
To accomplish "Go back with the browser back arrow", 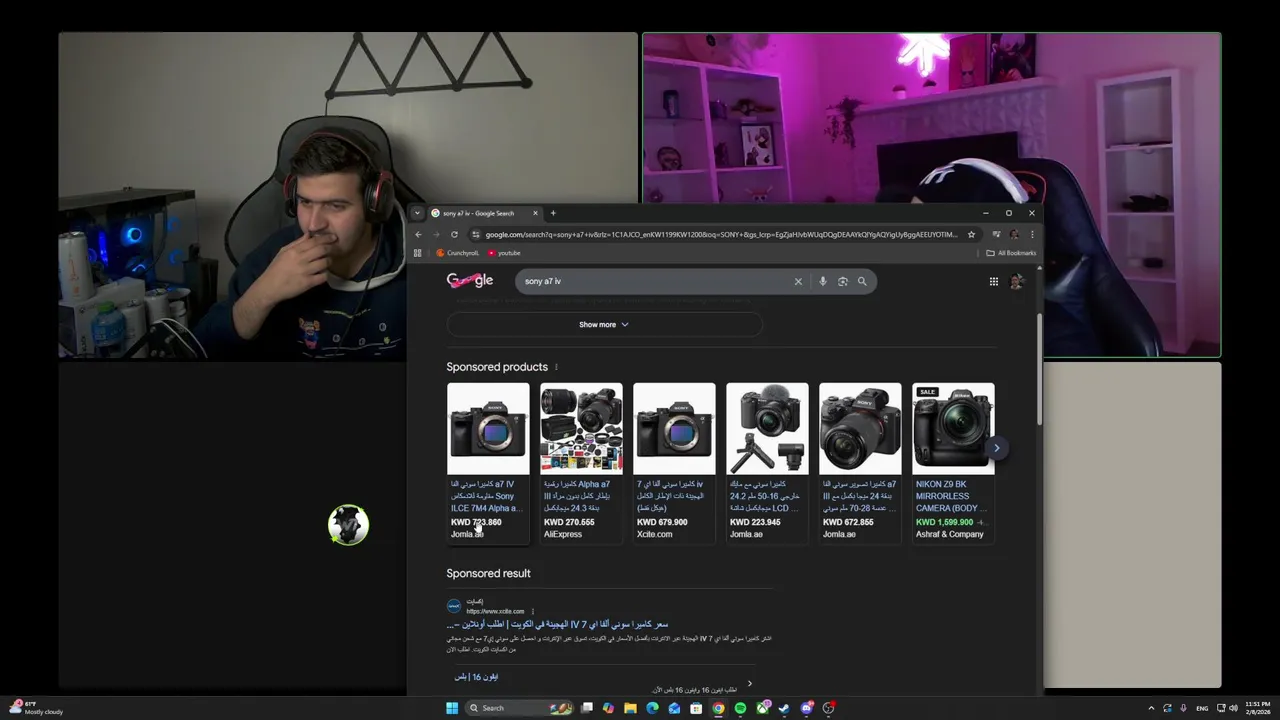I will 419,234.
